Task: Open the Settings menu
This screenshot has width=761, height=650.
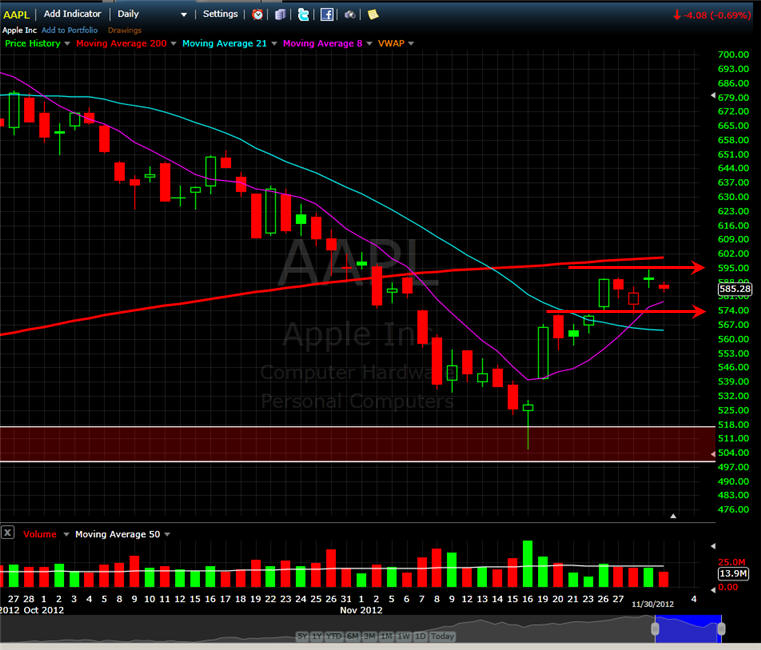Action: coord(220,14)
